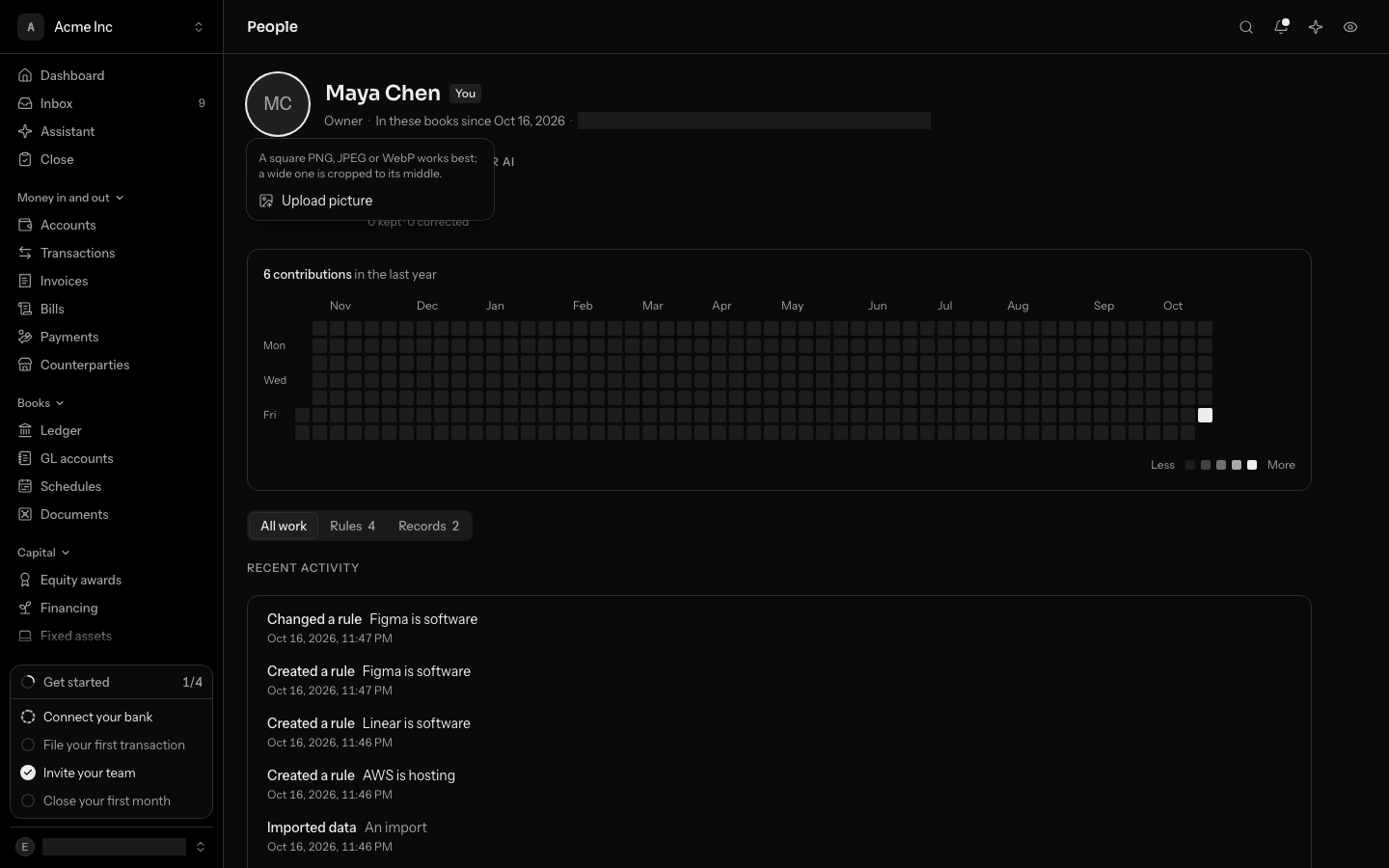Select Close your first month step
Viewport: 1389px width, 868px height.
click(x=111, y=800)
